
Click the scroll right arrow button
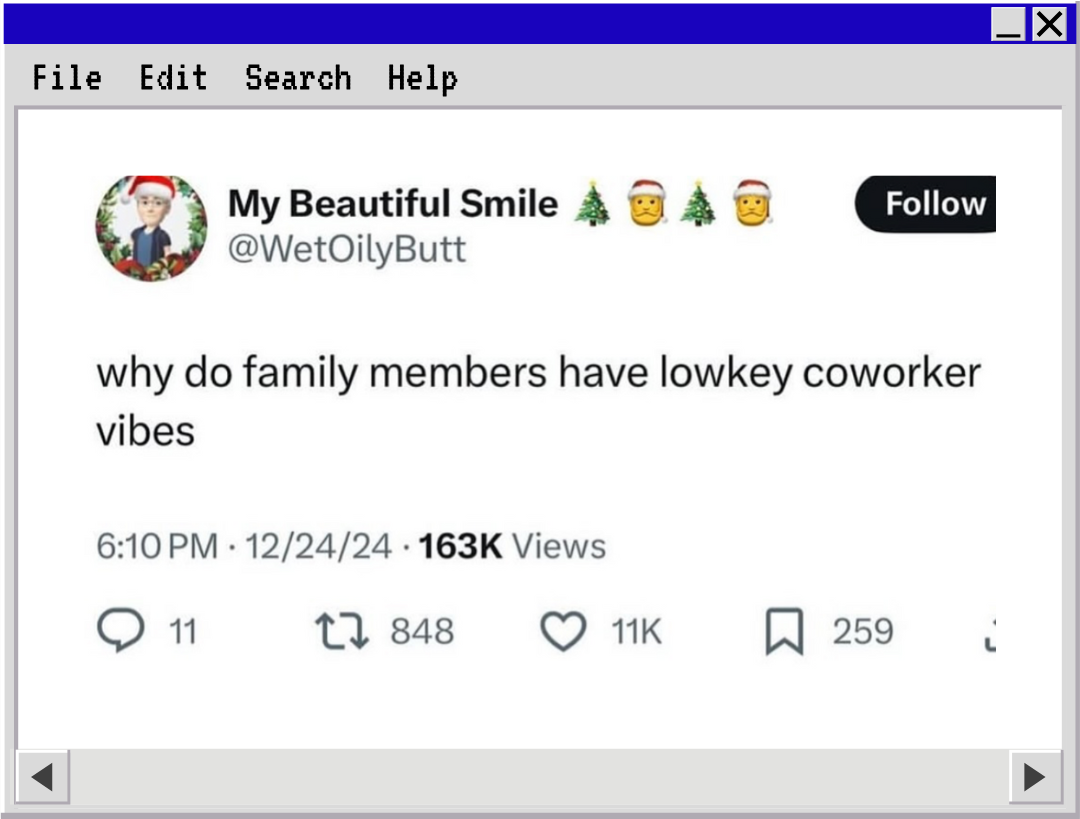point(1035,777)
